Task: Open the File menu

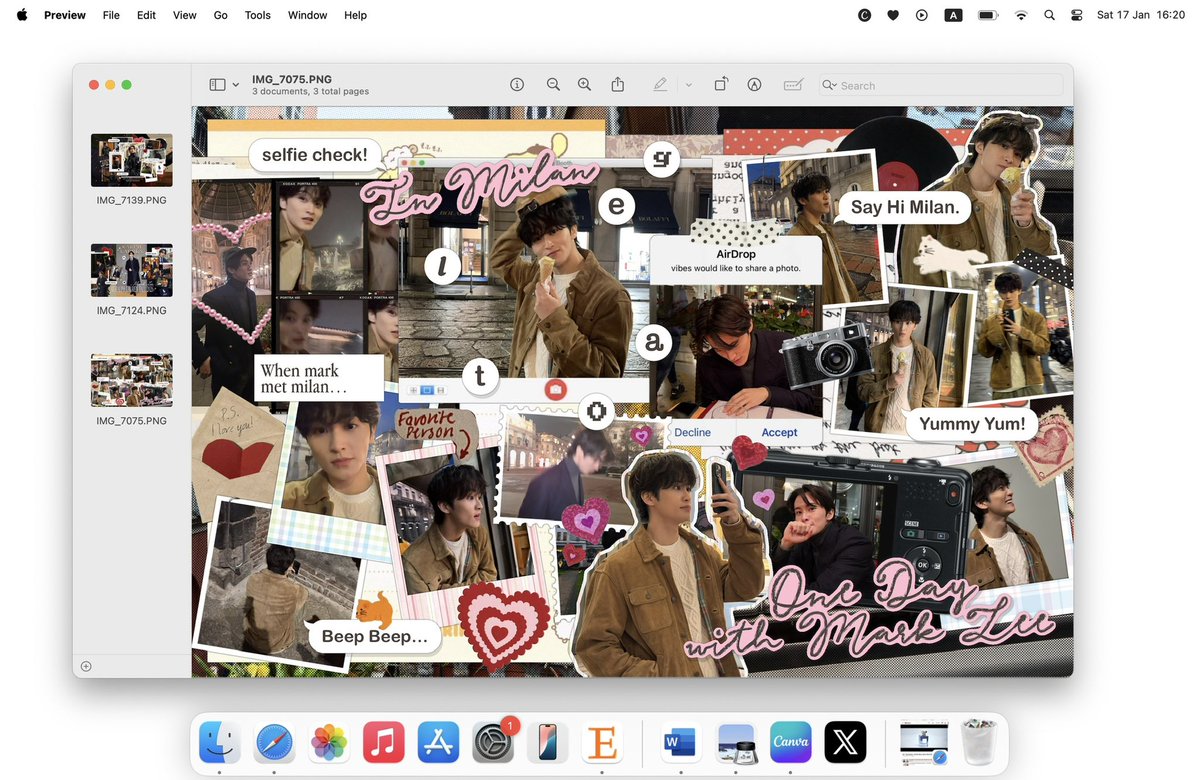Action: point(112,15)
